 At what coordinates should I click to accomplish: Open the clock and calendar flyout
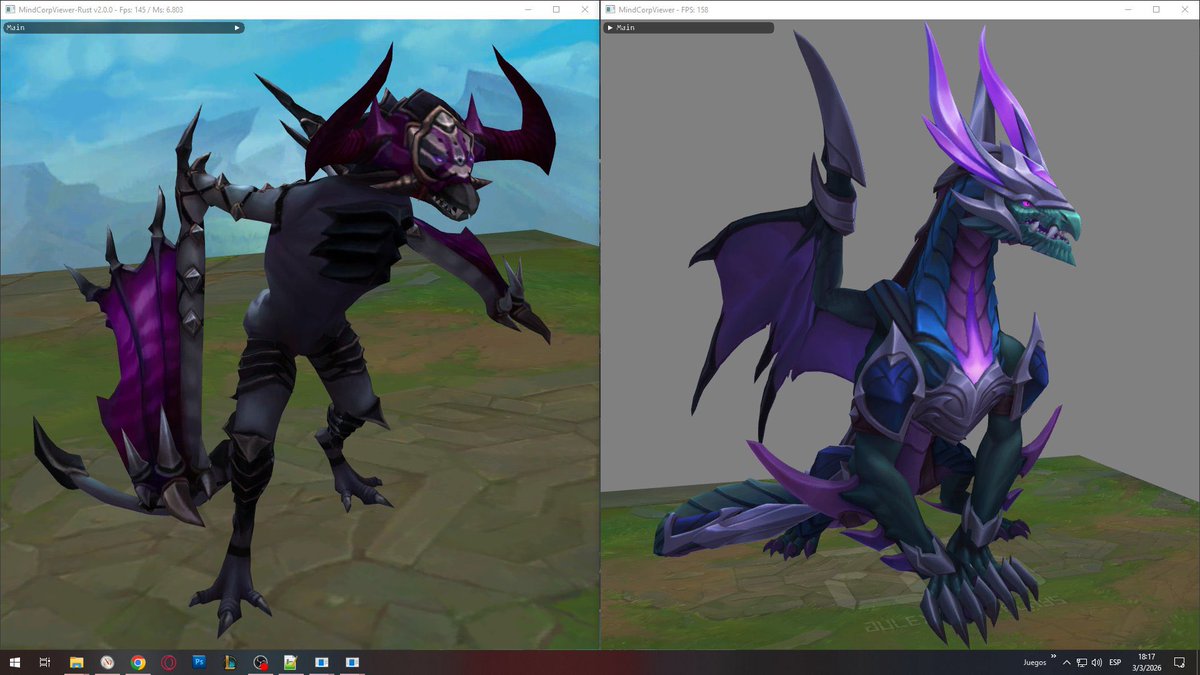[x=1146, y=662]
